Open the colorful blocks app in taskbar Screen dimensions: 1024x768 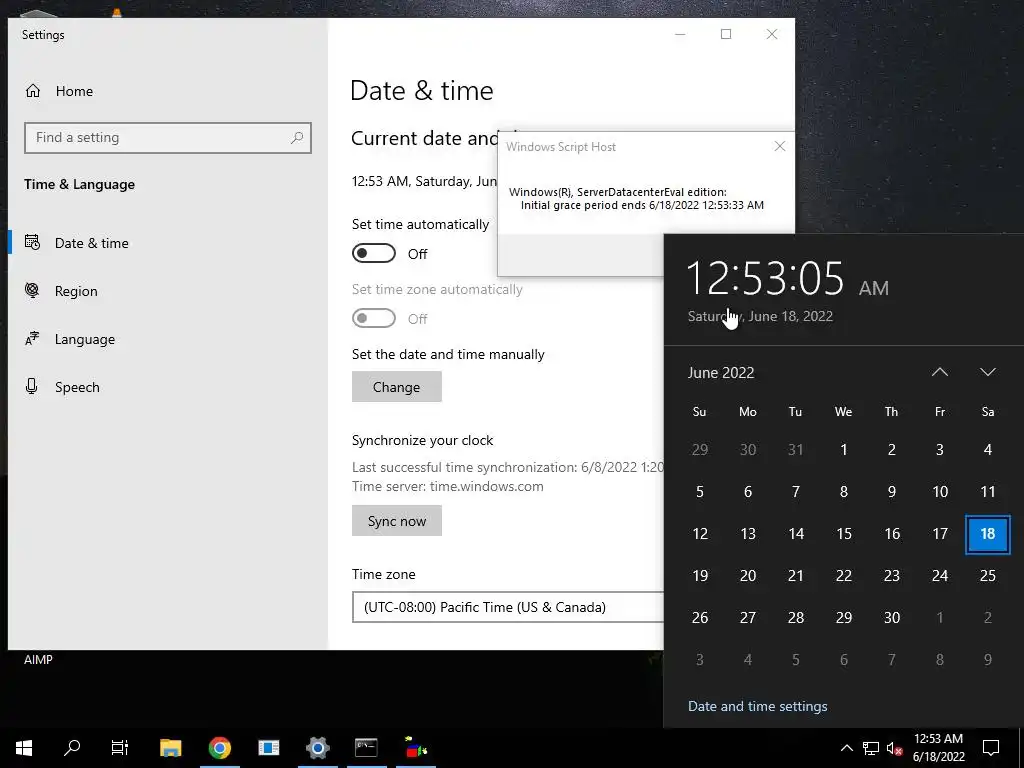click(x=415, y=748)
